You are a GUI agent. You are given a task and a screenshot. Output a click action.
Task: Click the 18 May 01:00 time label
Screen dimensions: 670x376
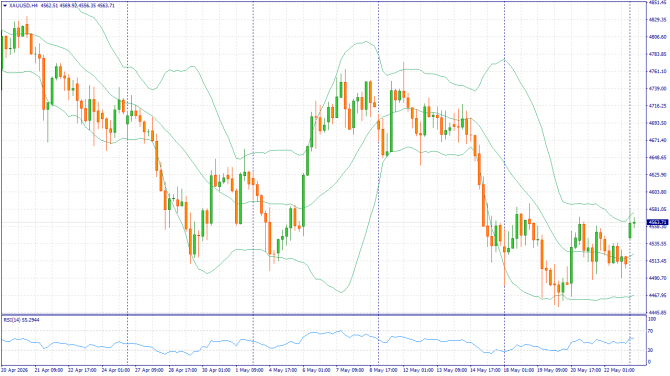[518, 370]
